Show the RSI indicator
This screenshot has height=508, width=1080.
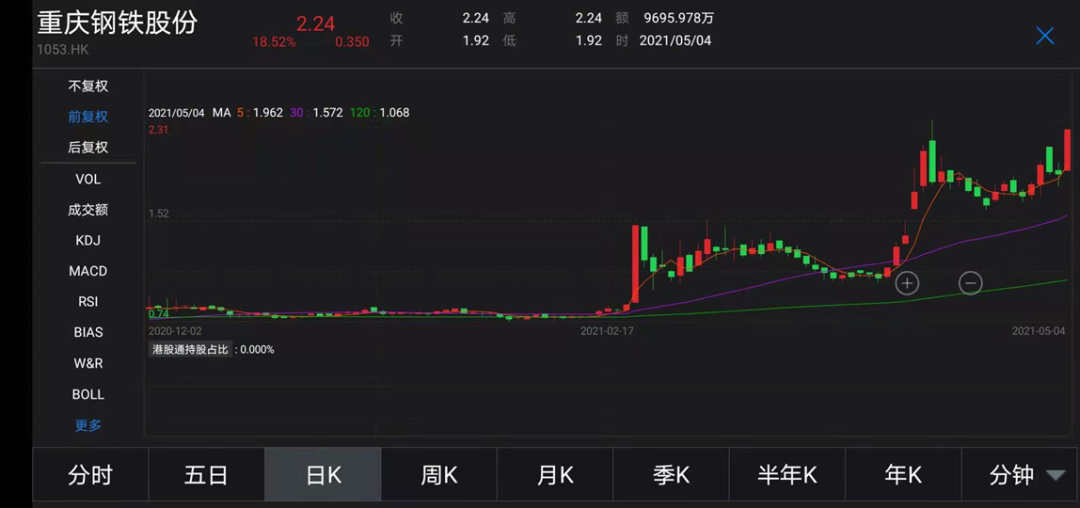click(88, 301)
